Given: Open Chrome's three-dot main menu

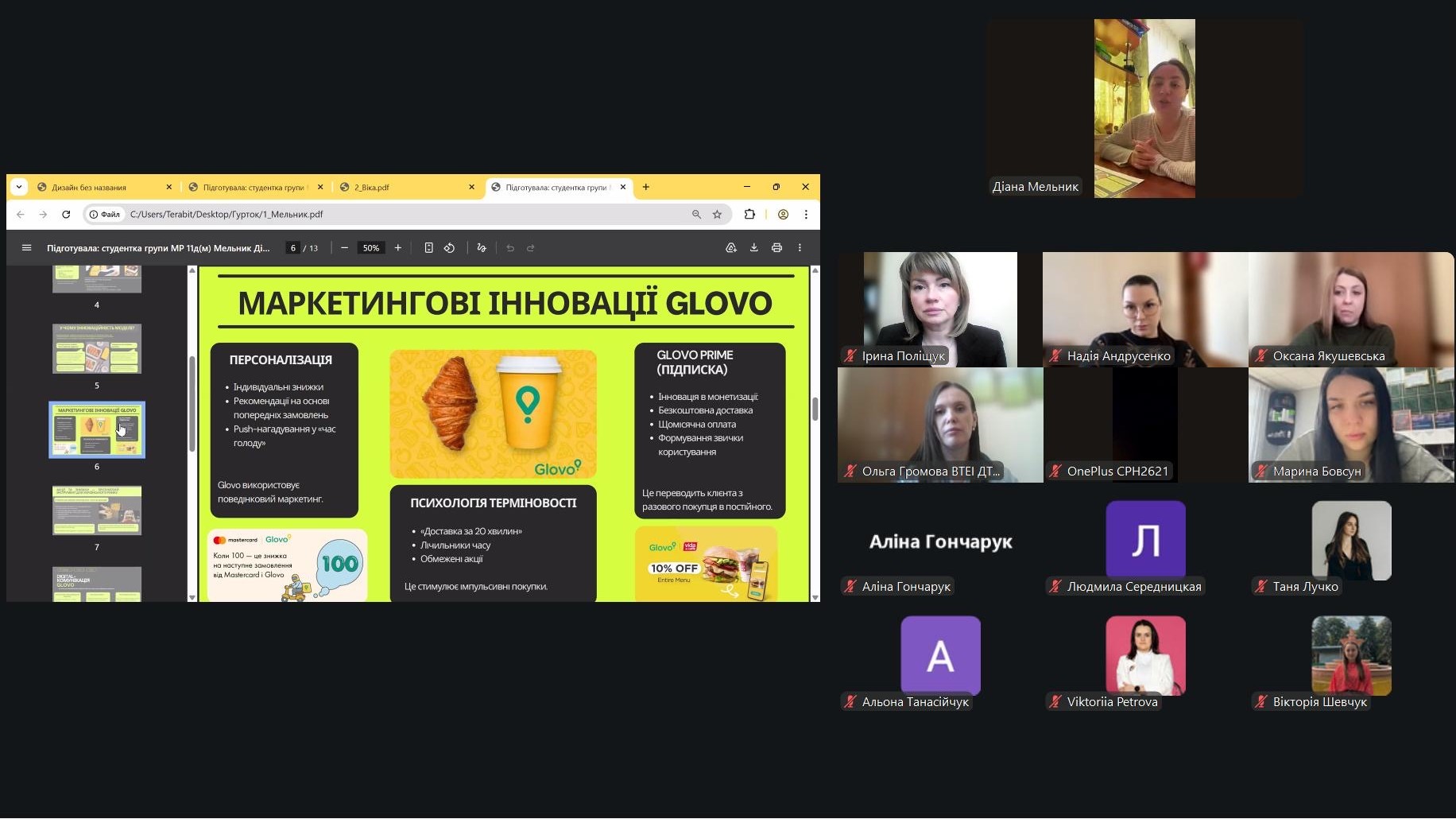Looking at the screenshot, I should 806,215.
